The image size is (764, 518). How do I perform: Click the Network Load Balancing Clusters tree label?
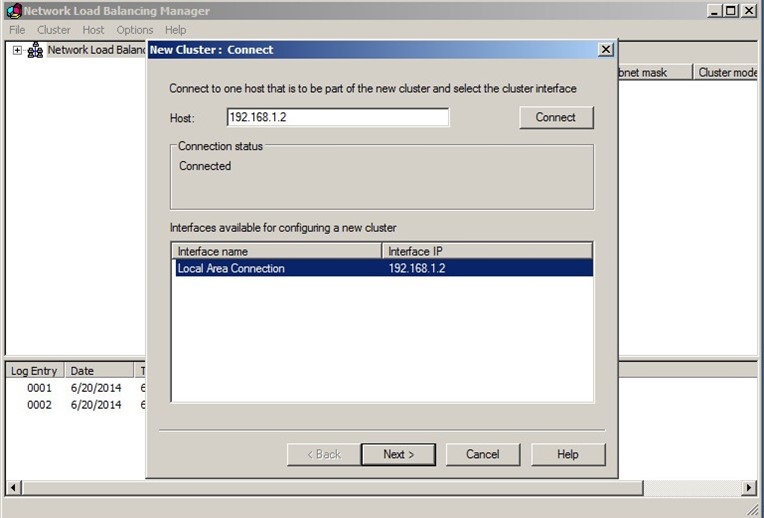click(97, 50)
